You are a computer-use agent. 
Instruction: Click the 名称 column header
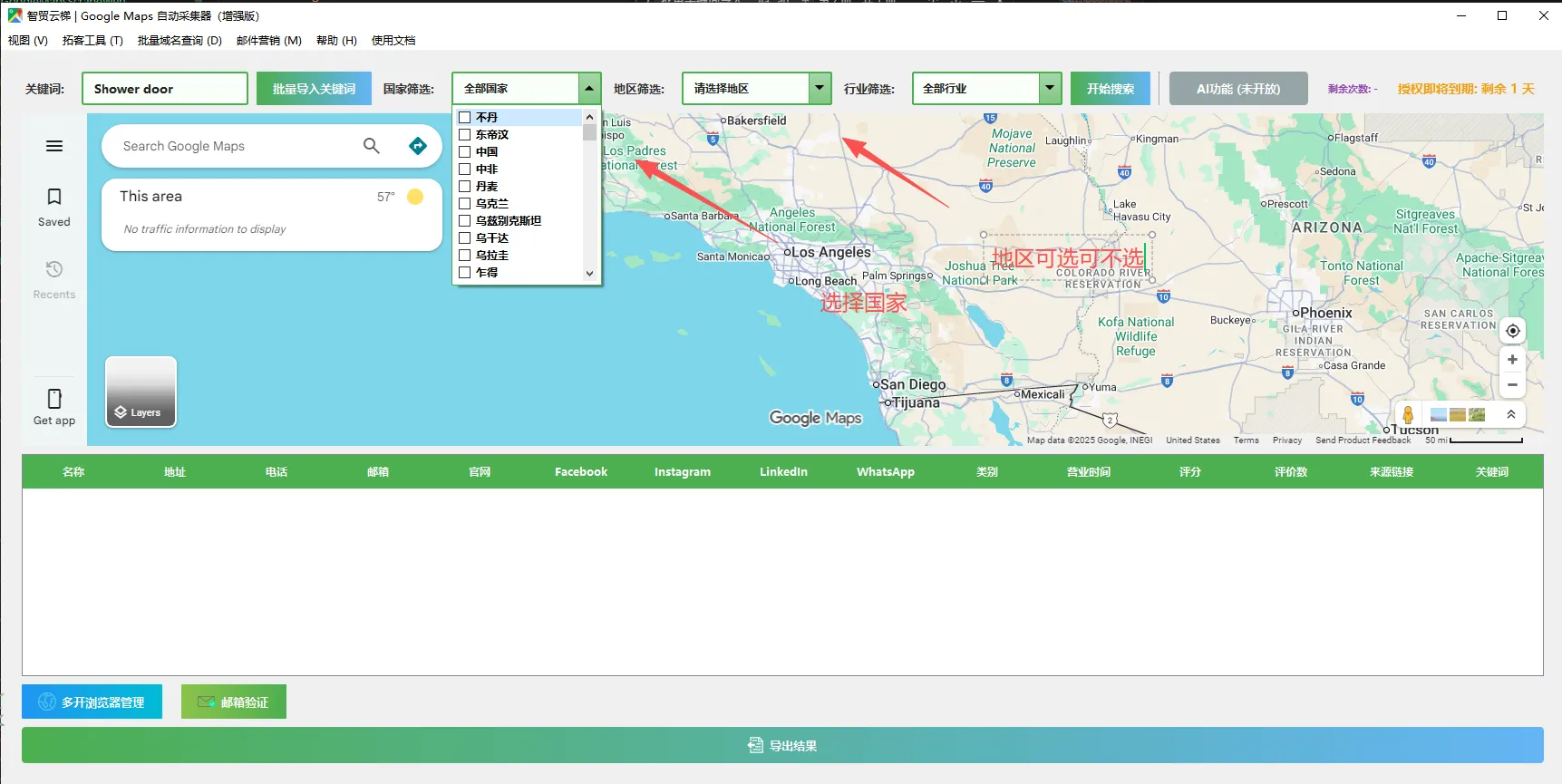pos(73,472)
